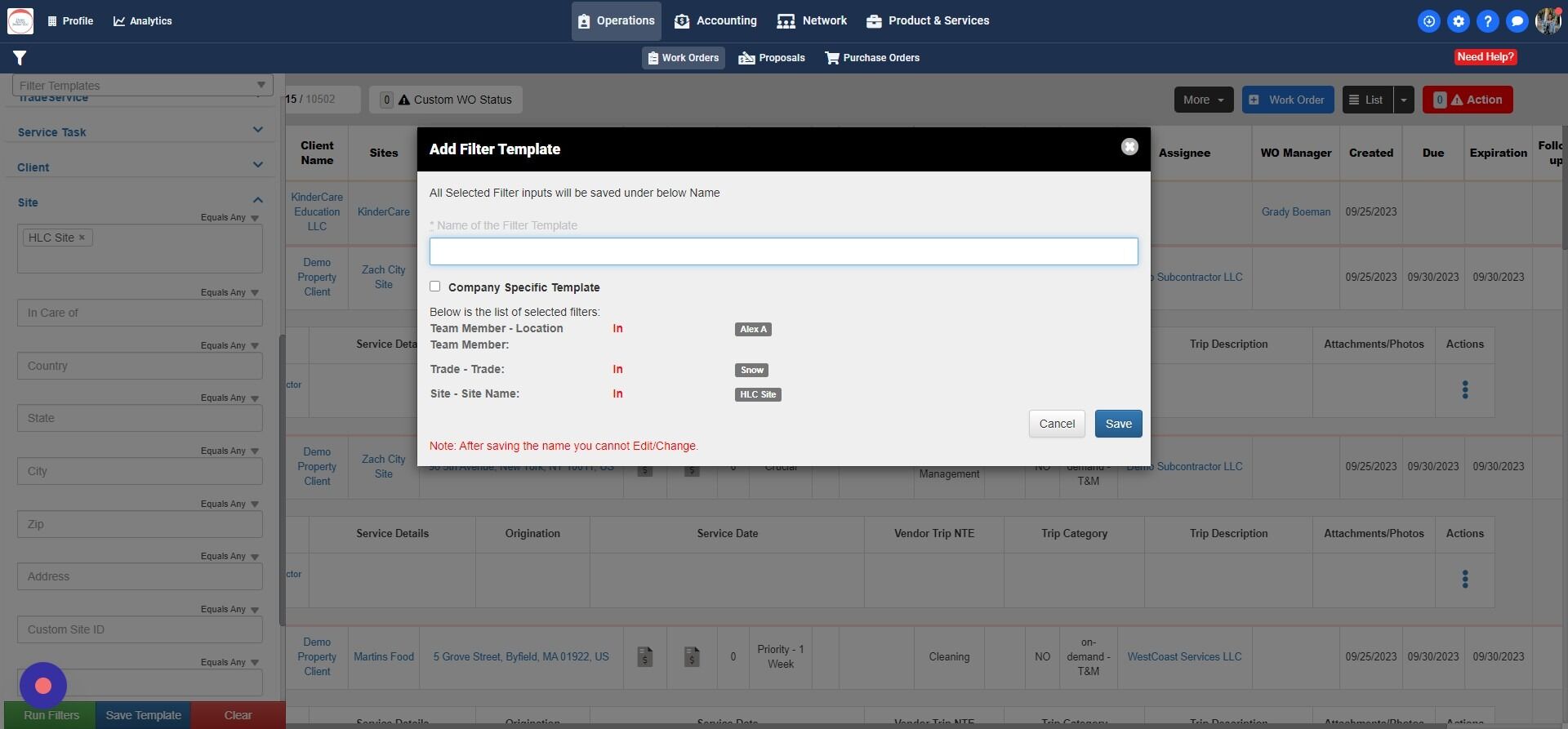Open Equals Any dropdown above Address field
The height and width of the screenshot is (729, 1568).
tap(229, 556)
